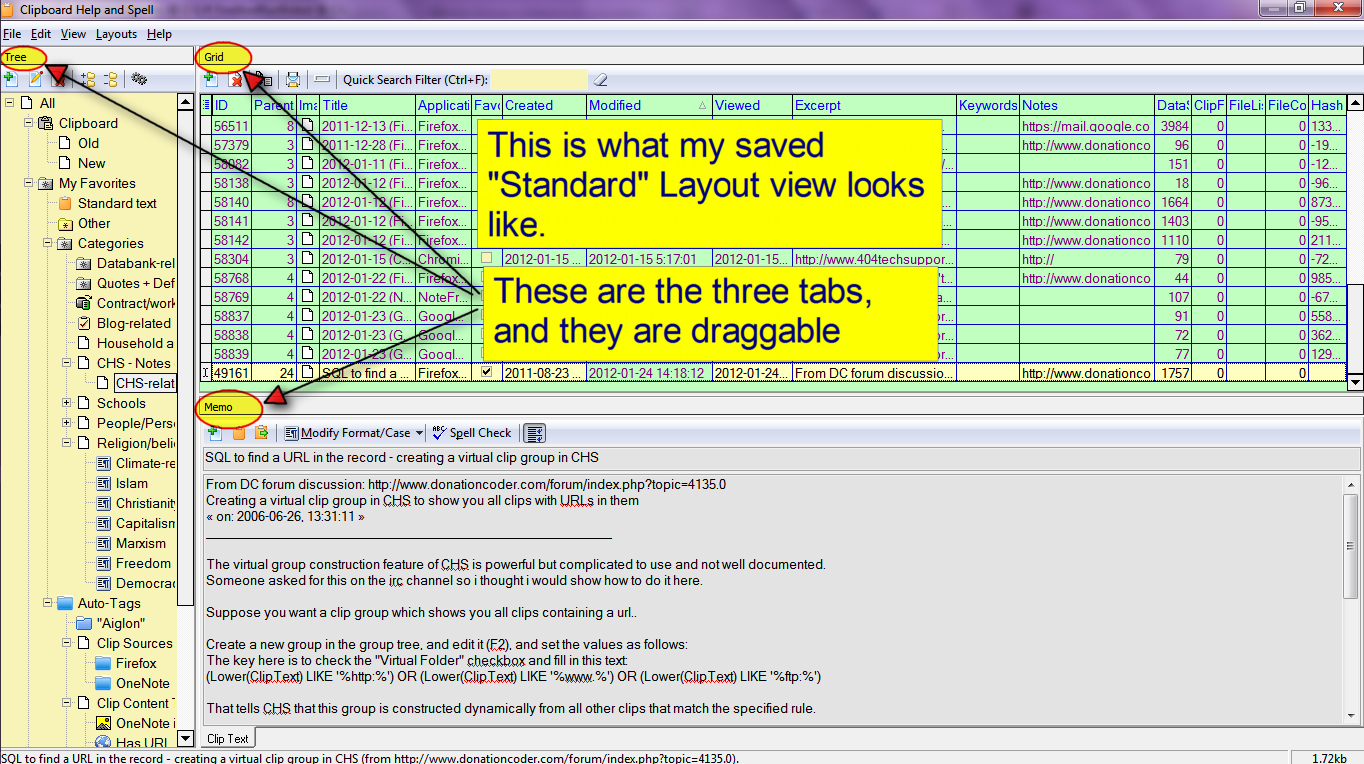This screenshot has height=764, width=1364.
Task: Select the Marxism group
Action: [141, 543]
